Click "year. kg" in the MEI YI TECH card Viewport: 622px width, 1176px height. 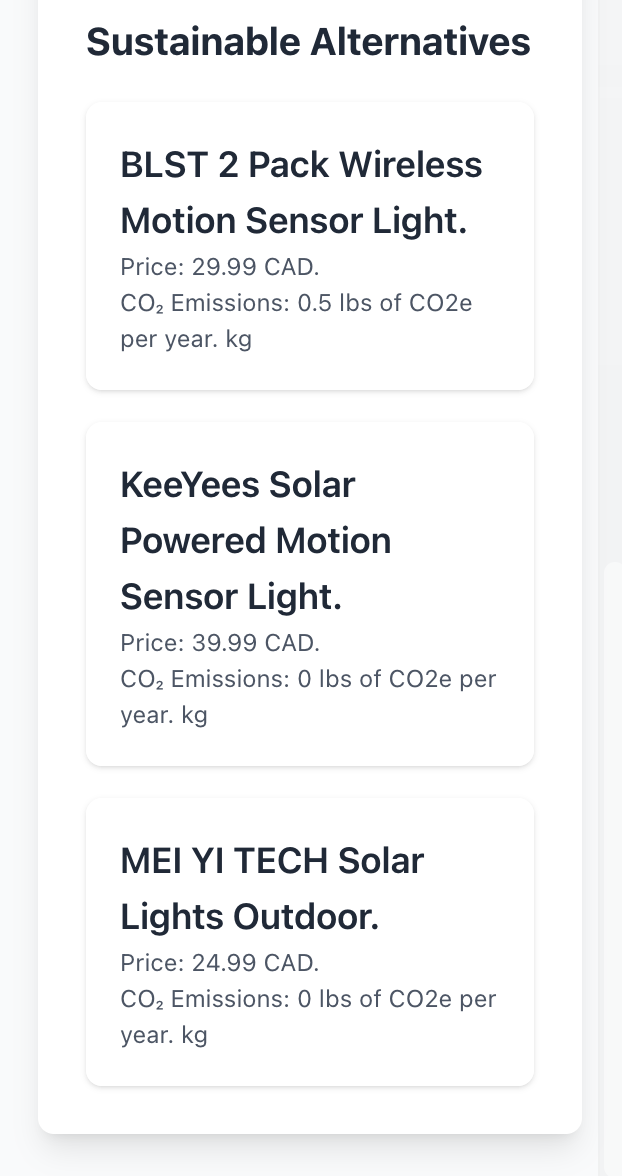point(164,1035)
